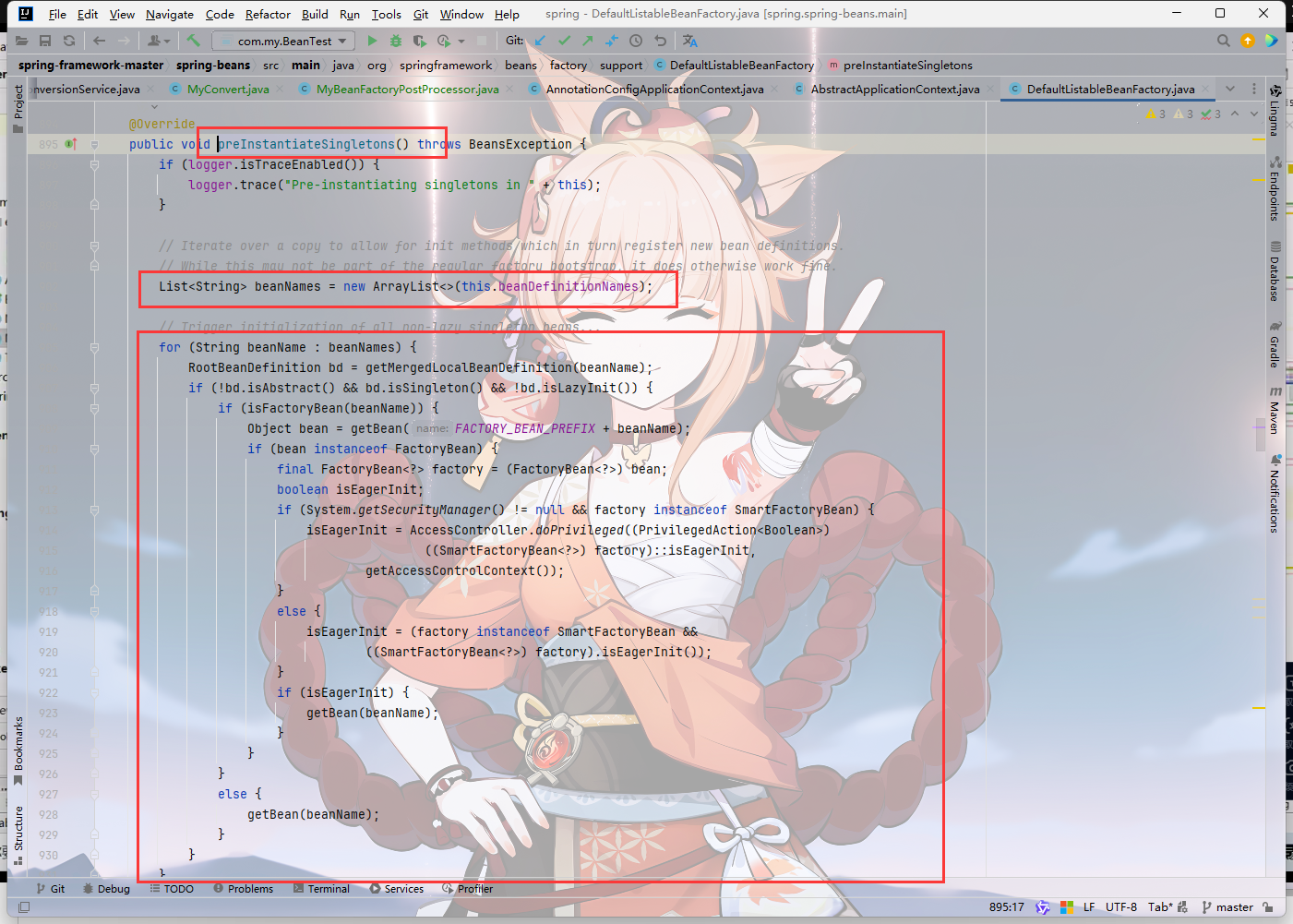Click the Open folder toolbar icon
The image size is (1293, 924).
(x=21, y=41)
